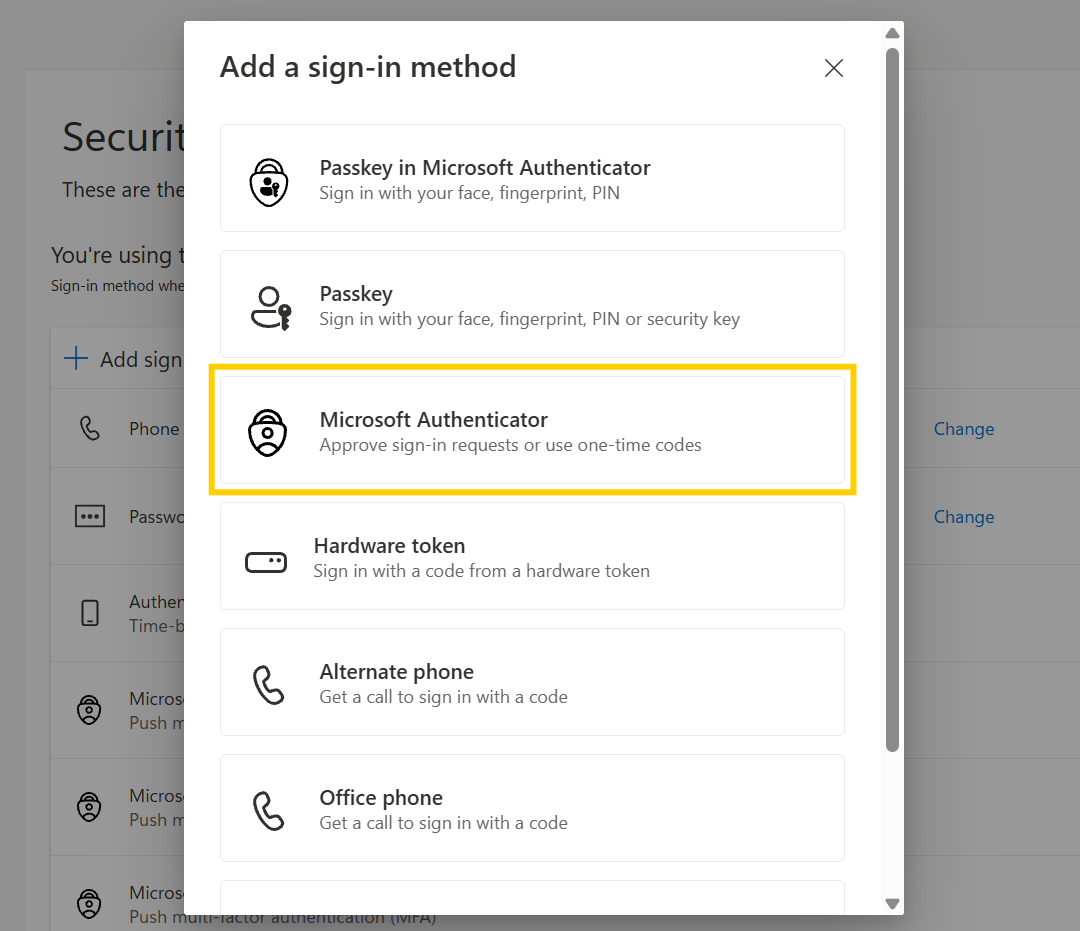Click the Office phone handset icon

coord(268,810)
